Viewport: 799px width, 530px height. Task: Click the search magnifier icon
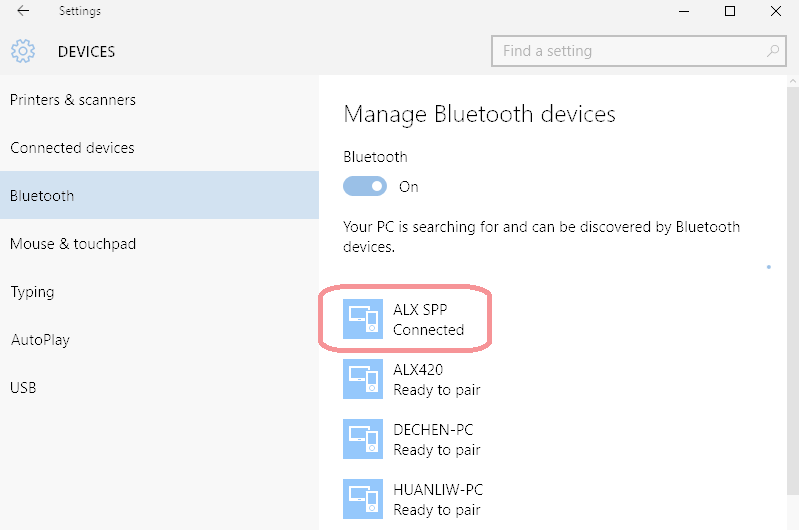point(773,51)
